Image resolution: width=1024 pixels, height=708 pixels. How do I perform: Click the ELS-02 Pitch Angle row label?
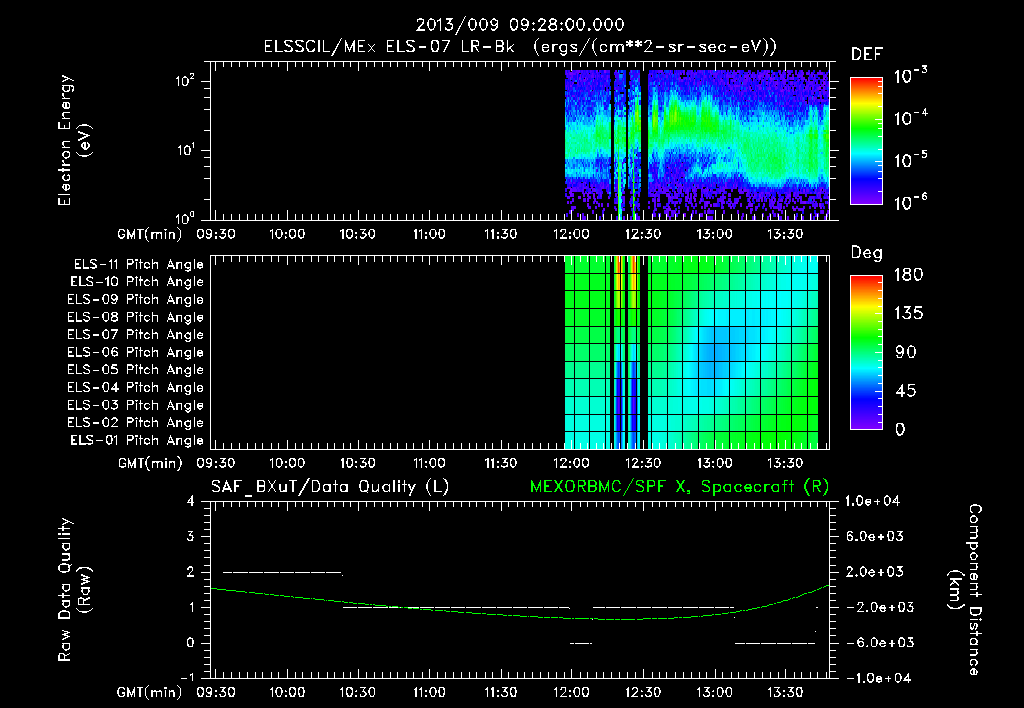point(135,423)
